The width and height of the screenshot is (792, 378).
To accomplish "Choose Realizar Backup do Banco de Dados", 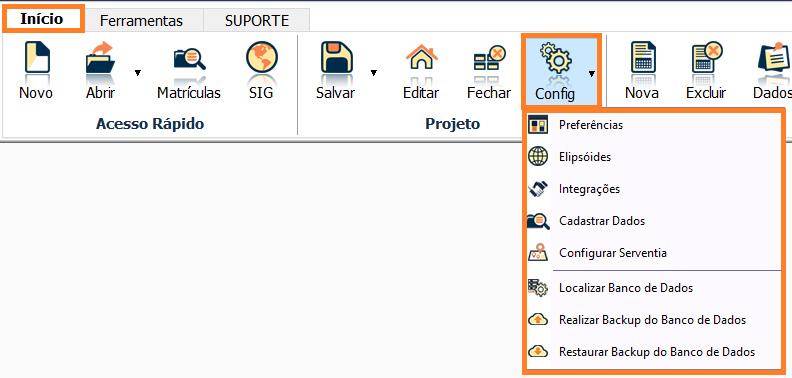I will coord(654,320).
